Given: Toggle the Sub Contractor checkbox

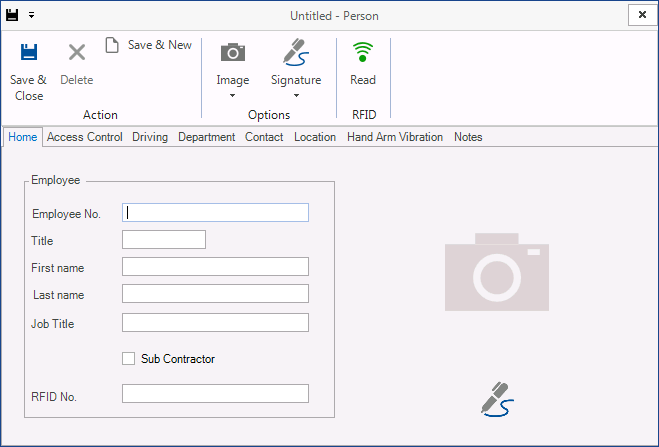Looking at the screenshot, I should pos(129,358).
